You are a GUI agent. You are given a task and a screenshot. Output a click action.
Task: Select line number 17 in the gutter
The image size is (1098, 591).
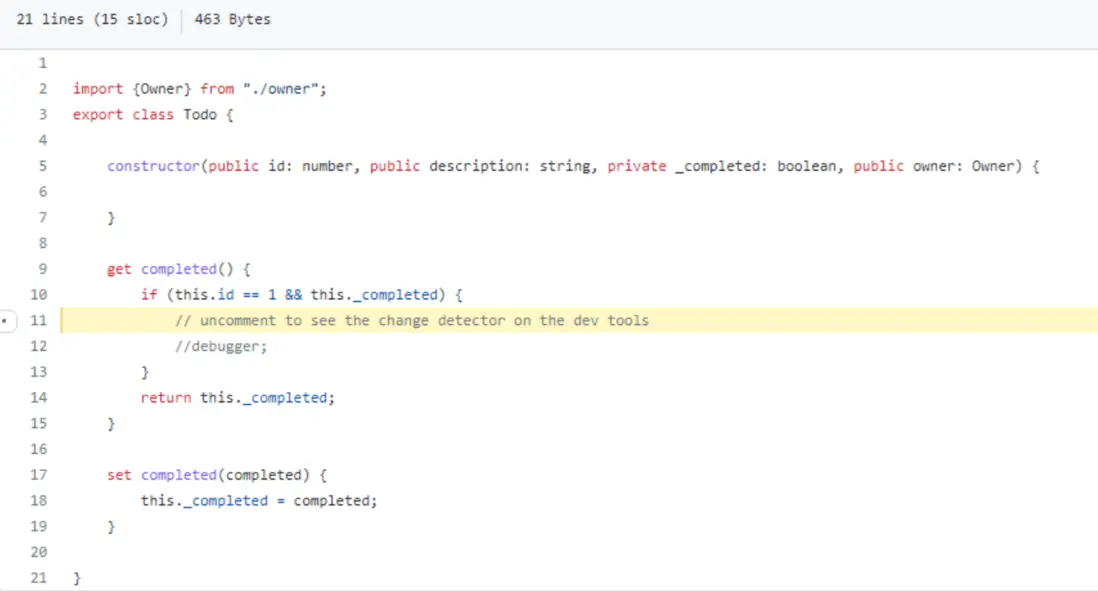click(40, 475)
